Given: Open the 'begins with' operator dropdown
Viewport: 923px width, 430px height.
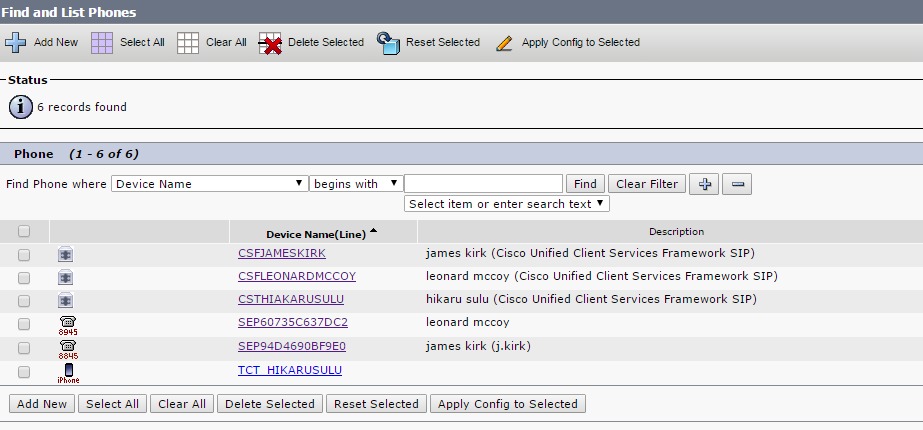Looking at the screenshot, I should pos(356,184).
